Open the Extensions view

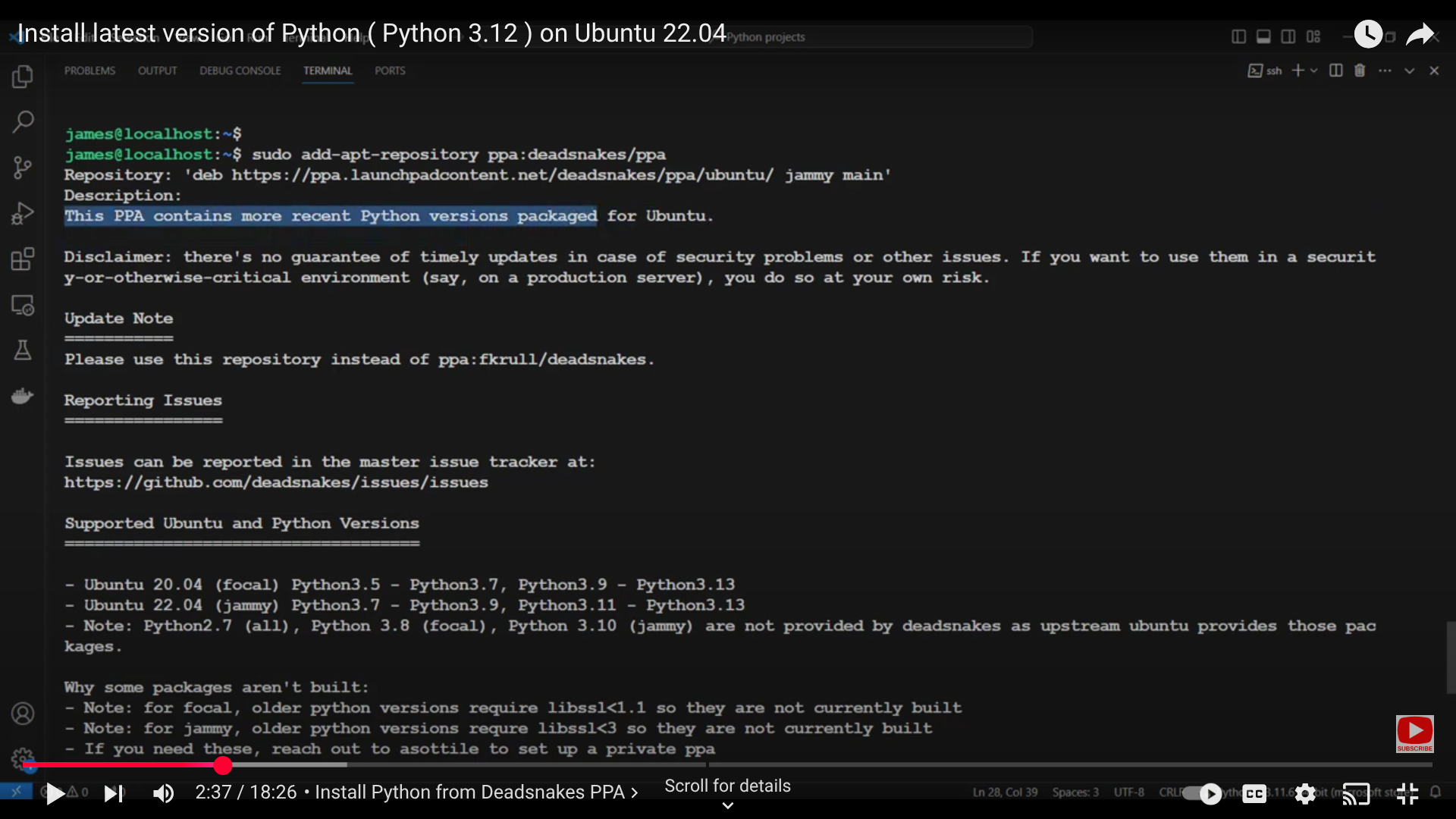23,259
